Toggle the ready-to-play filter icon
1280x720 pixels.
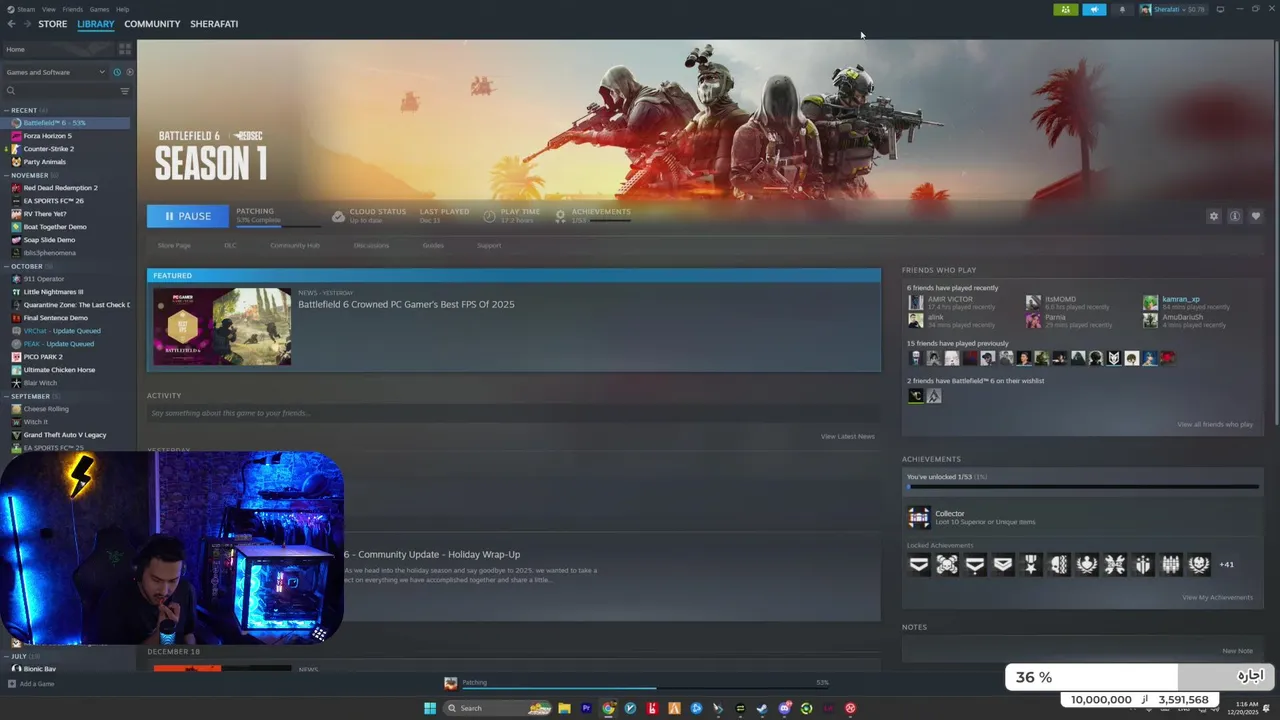pyautogui.click(x=130, y=72)
